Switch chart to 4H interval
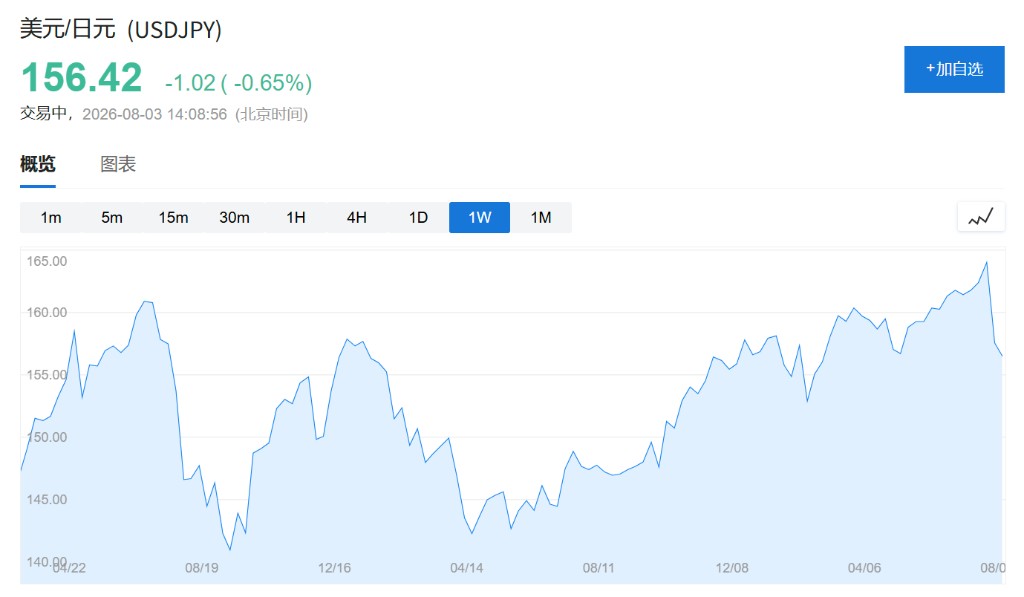Screen dimensions: 1024x597 (x=357, y=218)
